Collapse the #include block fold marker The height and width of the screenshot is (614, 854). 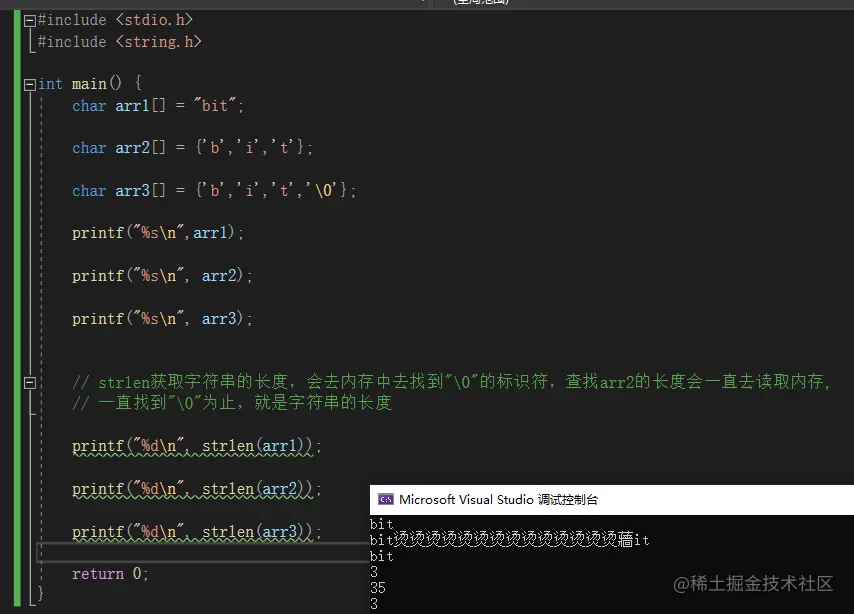[x=30, y=21]
